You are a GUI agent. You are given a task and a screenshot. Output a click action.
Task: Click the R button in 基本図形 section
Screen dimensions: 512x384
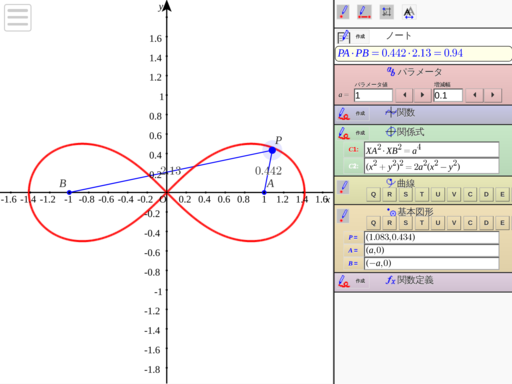tap(389, 223)
